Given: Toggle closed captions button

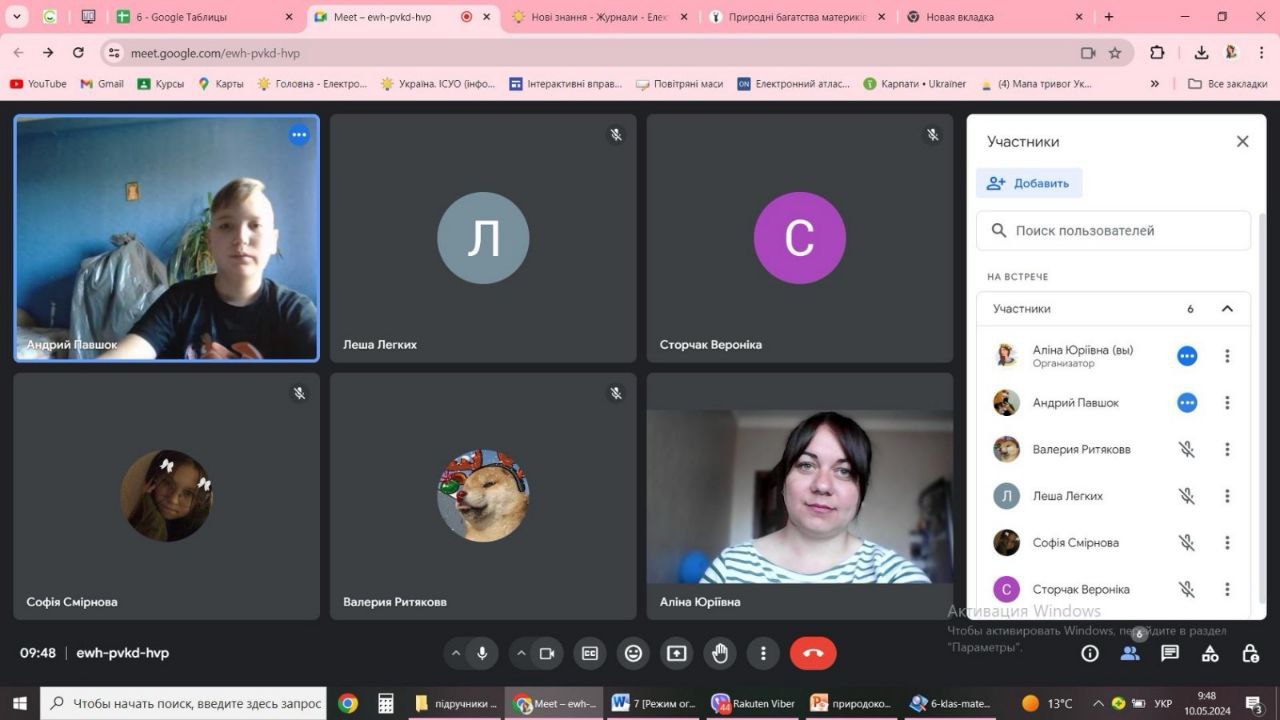Looking at the screenshot, I should [590, 653].
